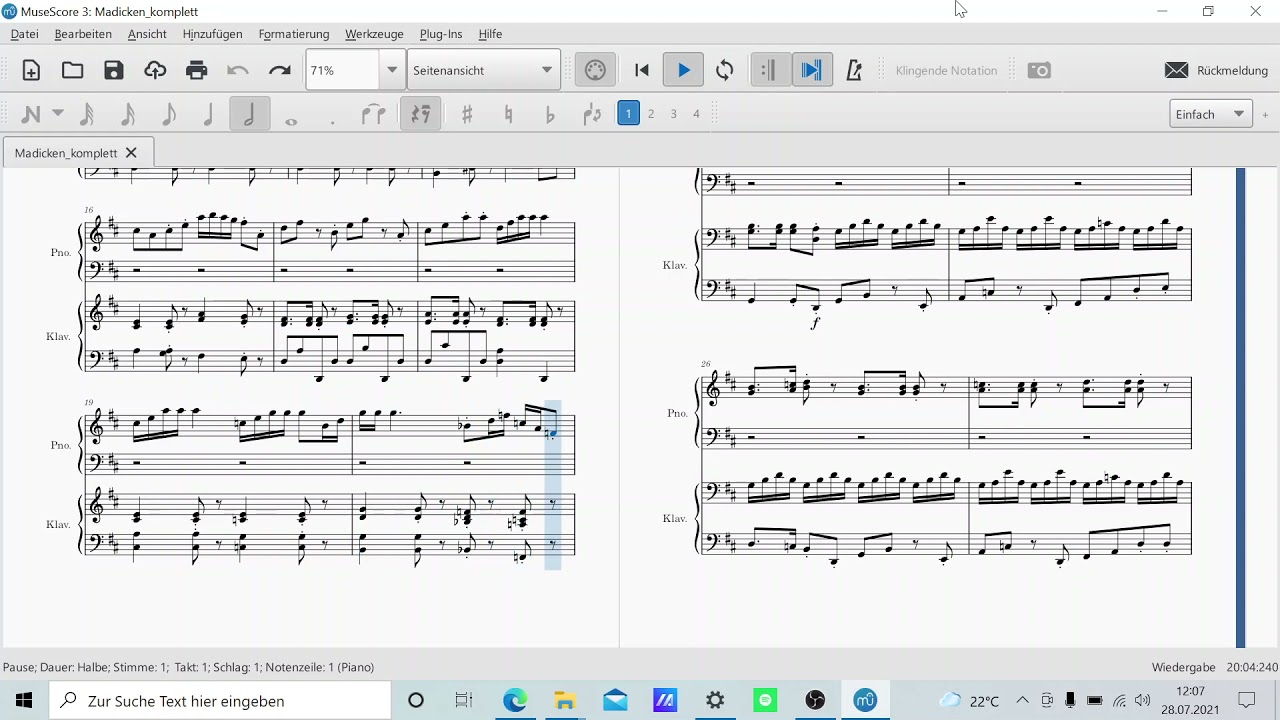
Task: Click forte dynamic marking in score
Action: (815, 323)
